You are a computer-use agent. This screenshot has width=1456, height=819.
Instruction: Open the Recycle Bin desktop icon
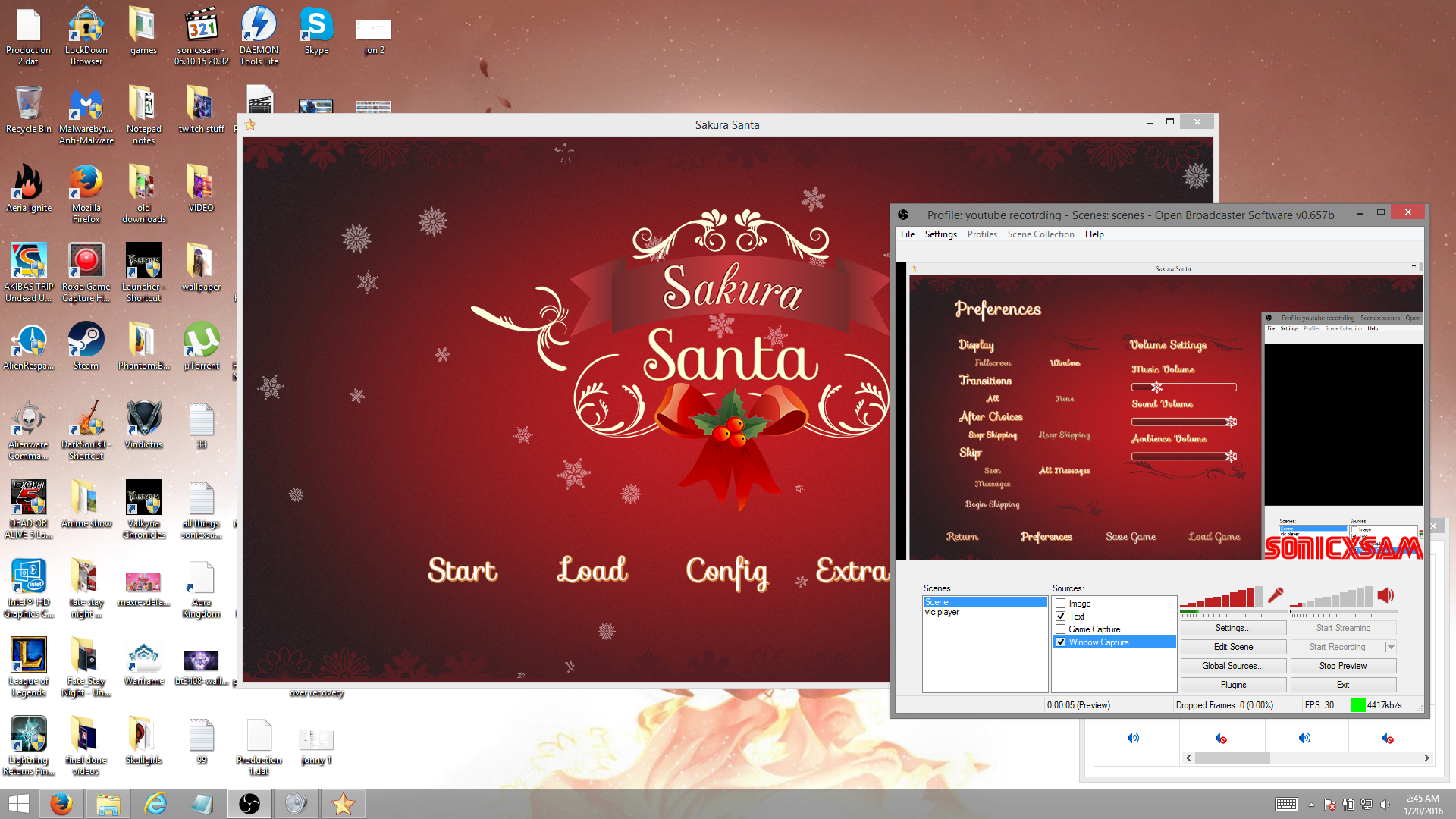(x=29, y=109)
